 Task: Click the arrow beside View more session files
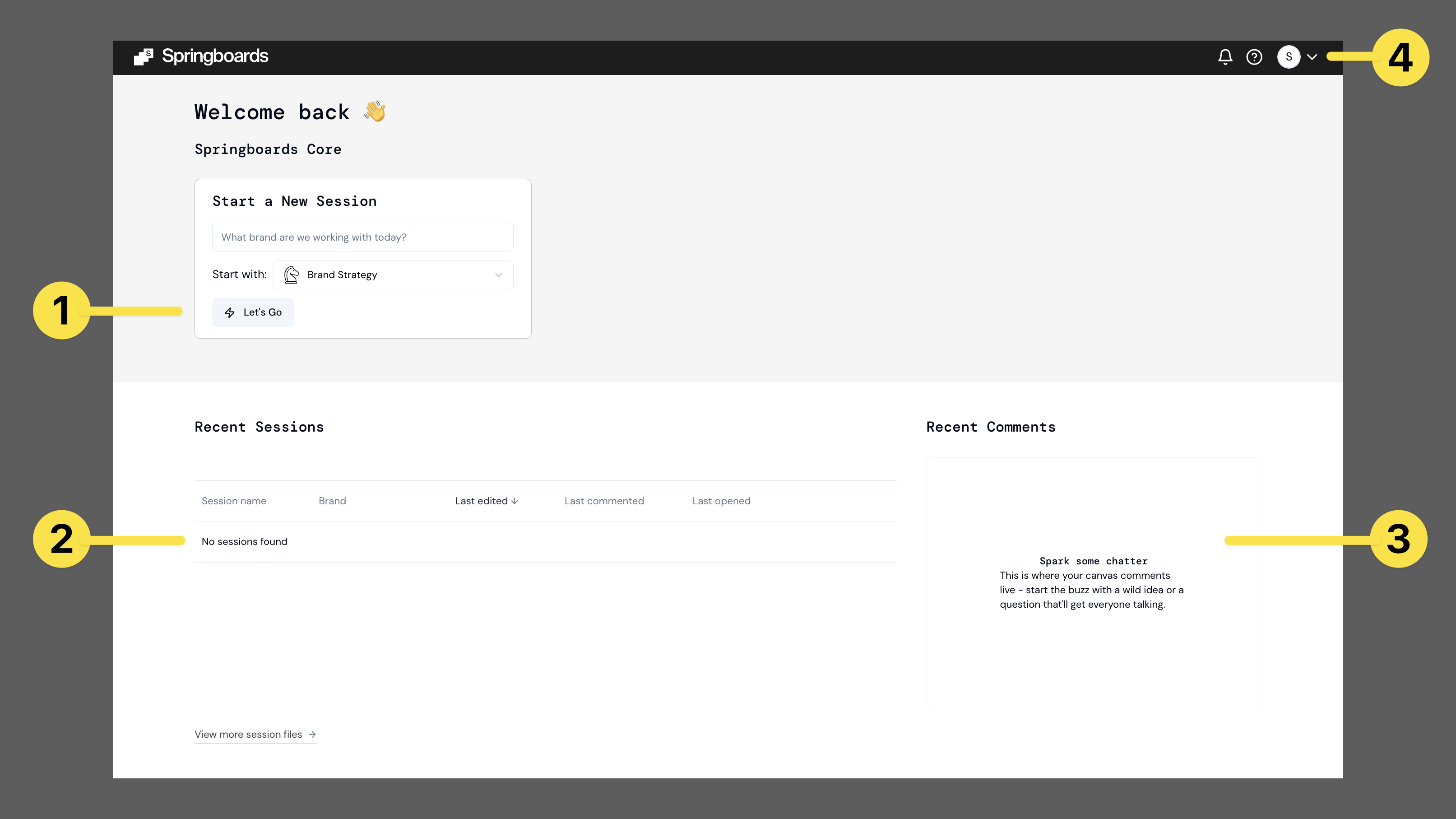click(312, 734)
